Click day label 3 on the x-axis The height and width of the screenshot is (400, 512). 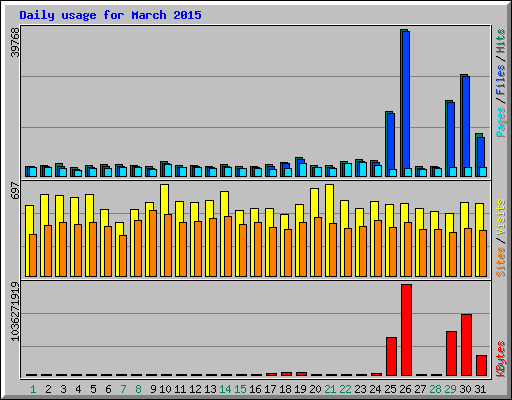[63, 389]
